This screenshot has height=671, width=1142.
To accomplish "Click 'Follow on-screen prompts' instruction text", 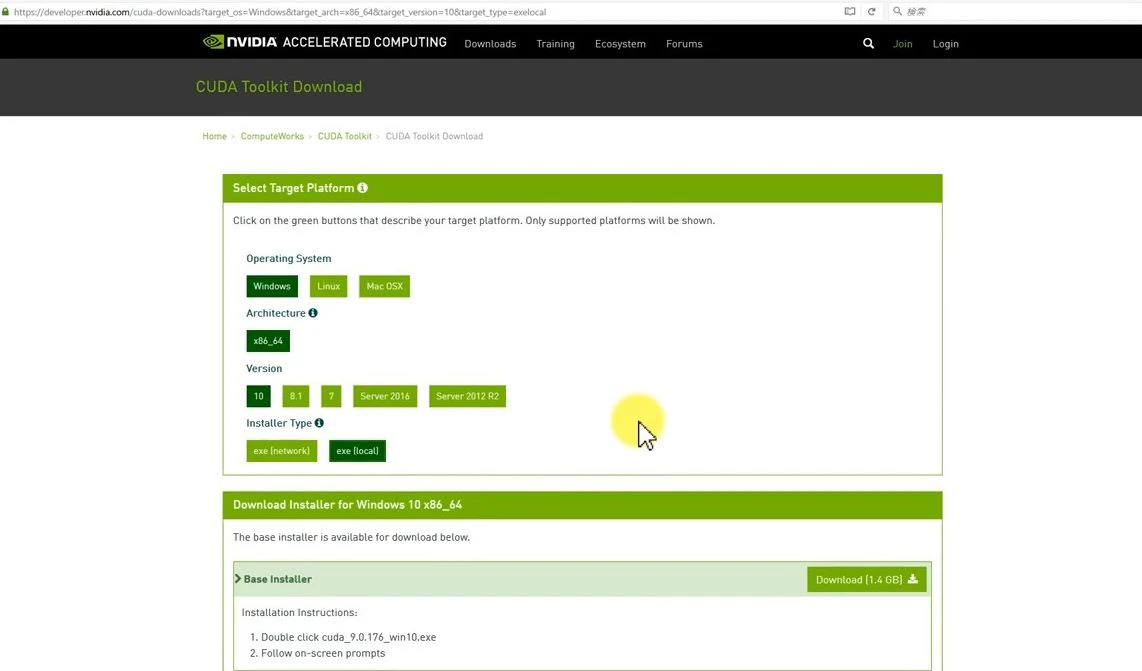I will pos(323,653).
